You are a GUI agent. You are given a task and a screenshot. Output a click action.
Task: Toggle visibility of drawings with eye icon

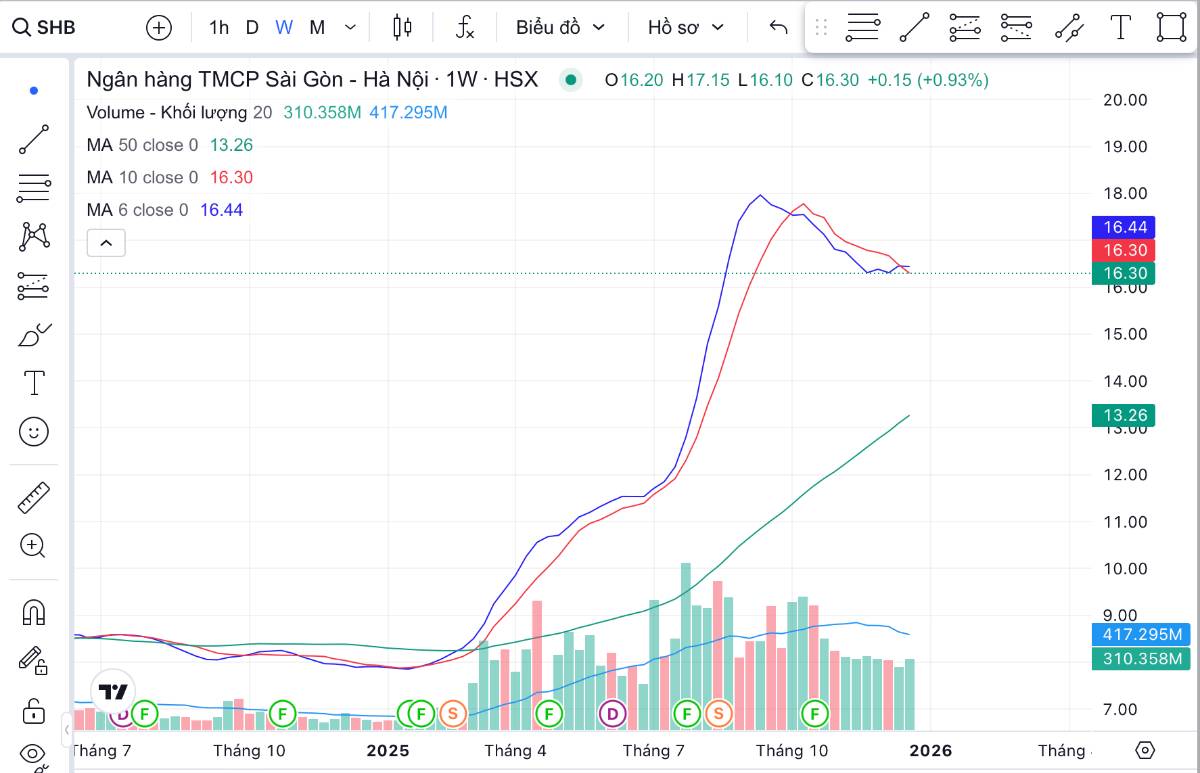34,753
